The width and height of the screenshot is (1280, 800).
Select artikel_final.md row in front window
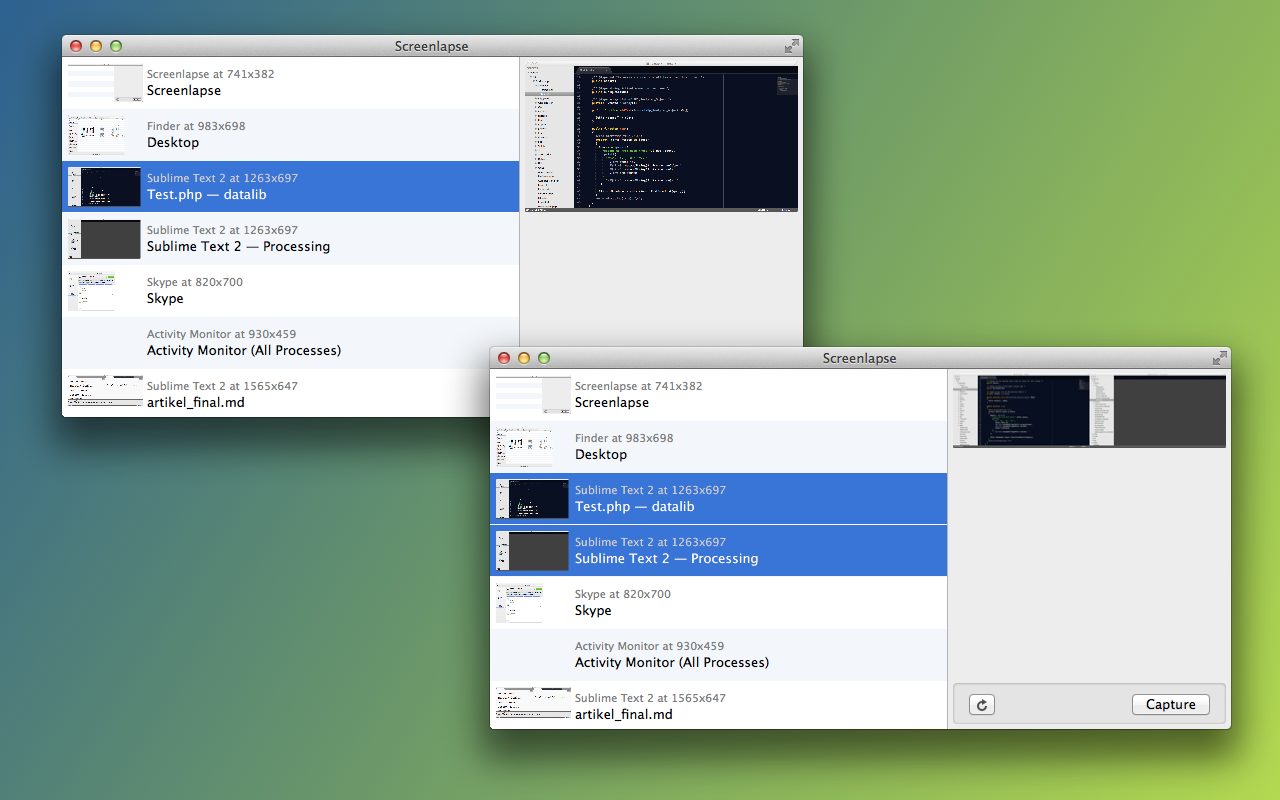click(718, 705)
